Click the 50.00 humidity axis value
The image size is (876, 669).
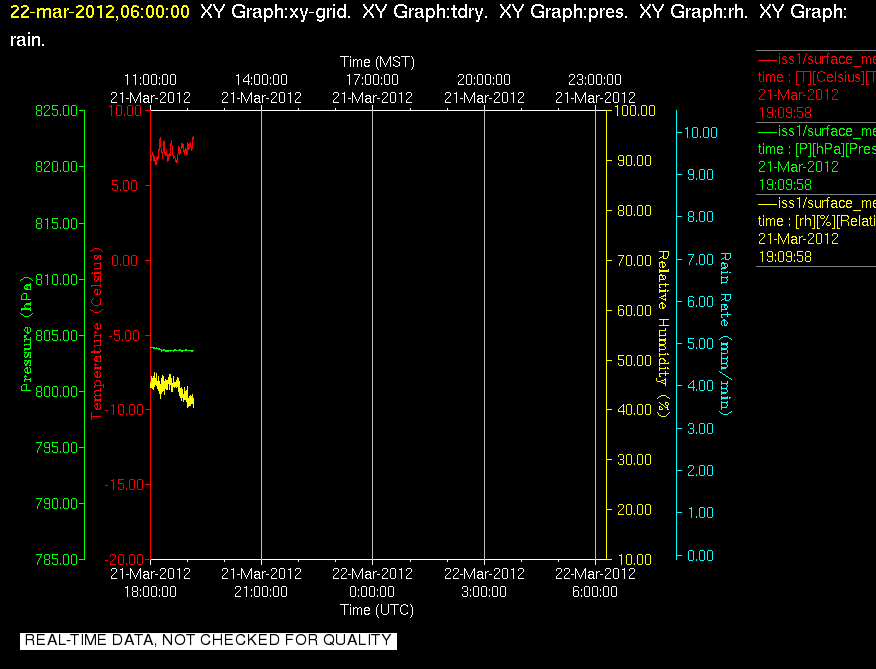click(x=635, y=360)
